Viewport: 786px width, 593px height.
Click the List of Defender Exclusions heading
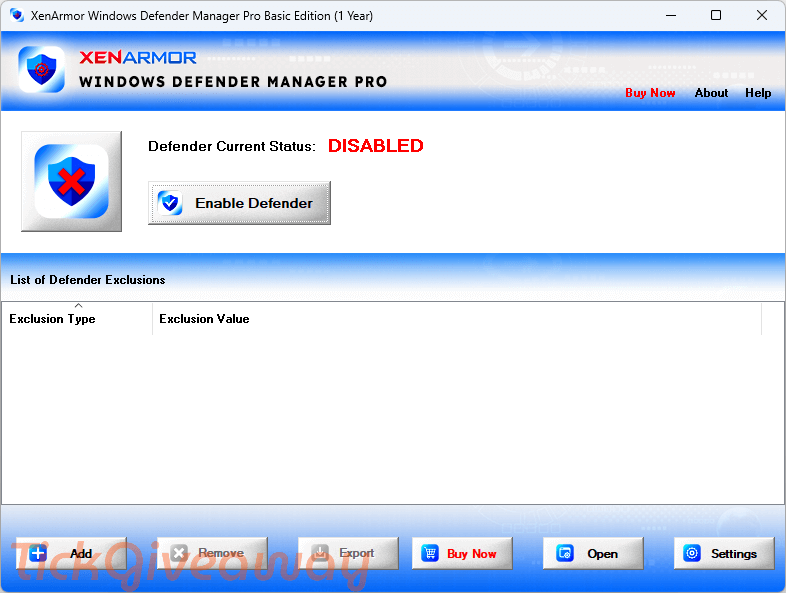[x=88, y=280]
